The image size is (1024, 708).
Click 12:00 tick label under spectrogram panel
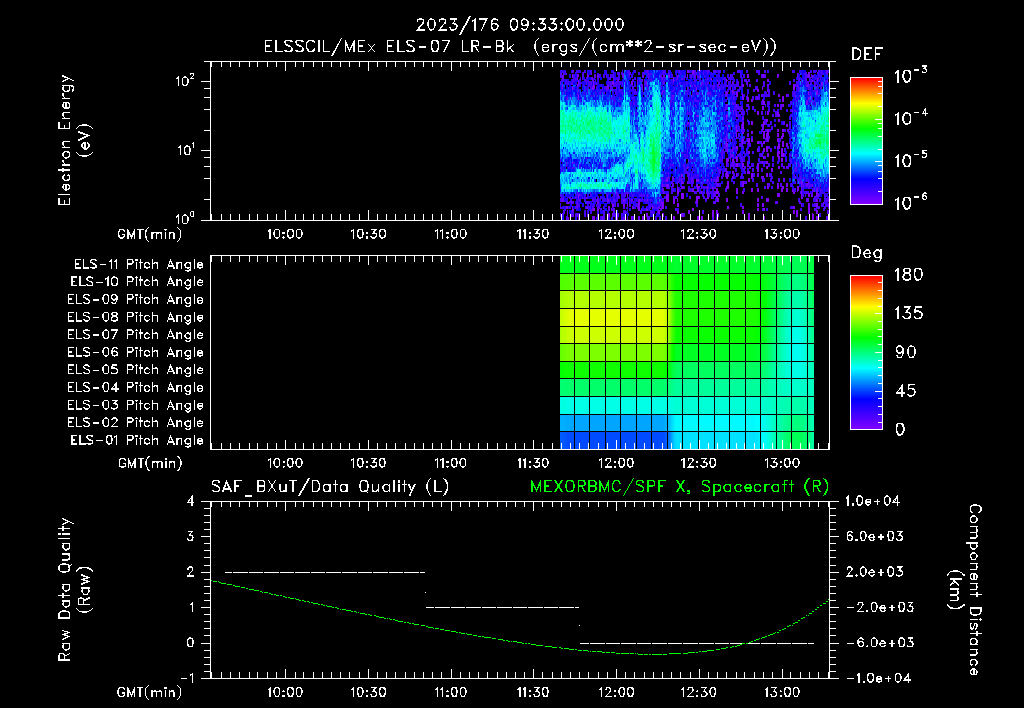pyautogui.click(x=616, y=234)
